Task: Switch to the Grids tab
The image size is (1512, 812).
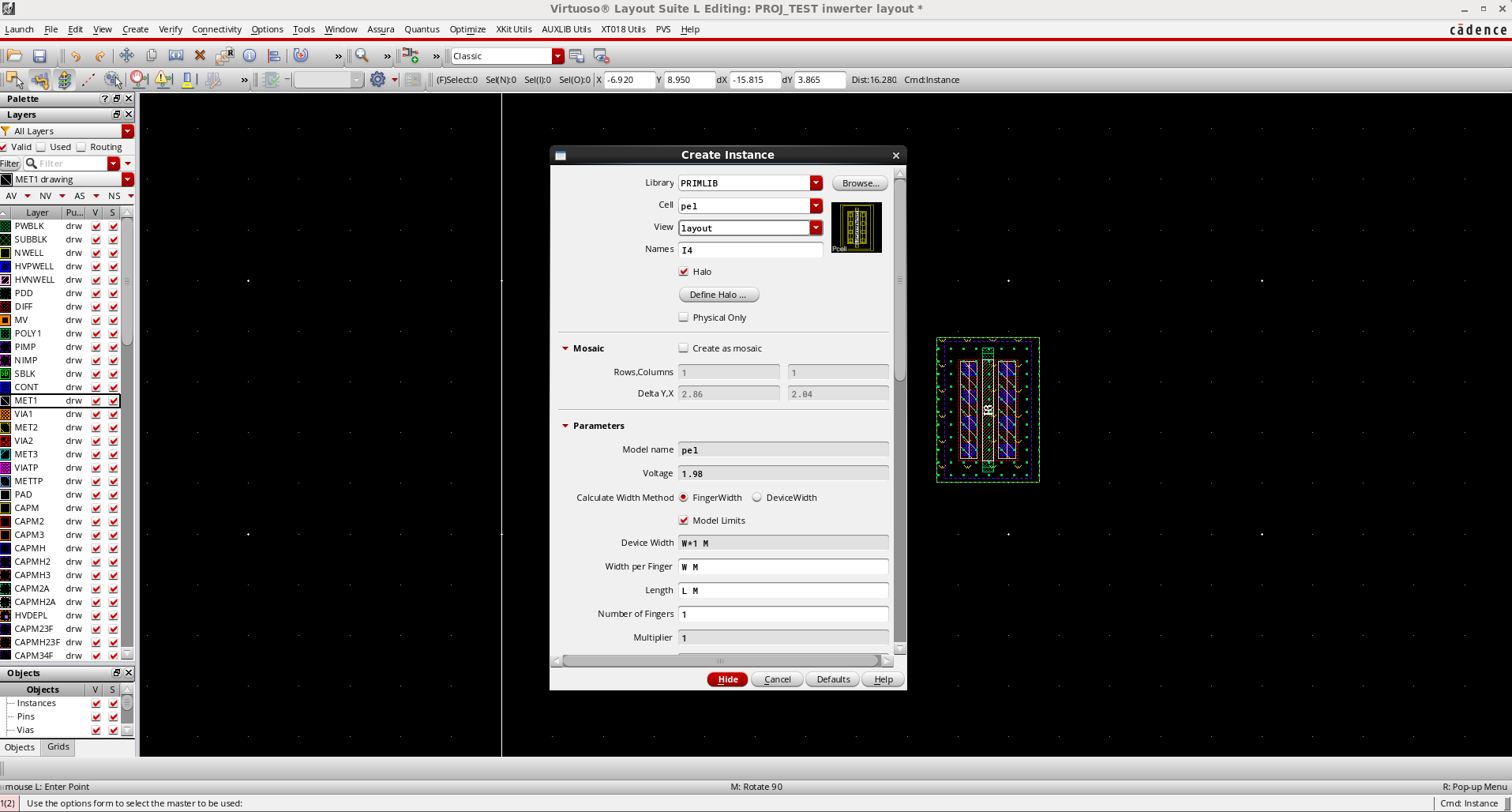Action: pos(58,747)
